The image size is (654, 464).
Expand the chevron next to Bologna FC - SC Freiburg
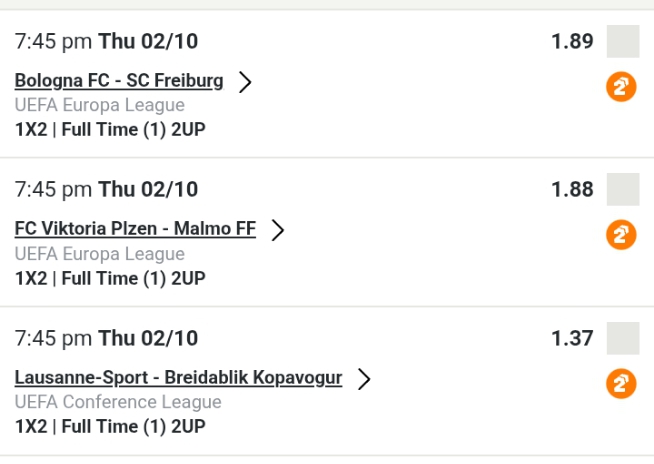click(x=245, y=82)
